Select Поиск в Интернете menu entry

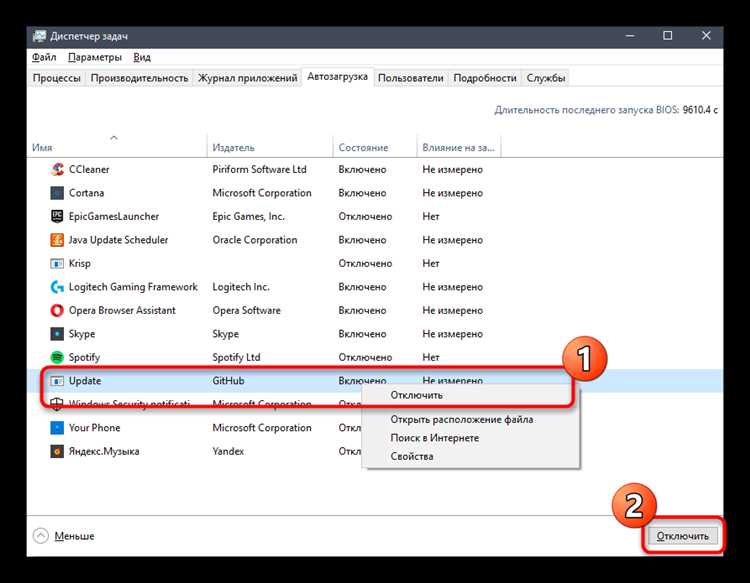click(x=471, y=438)
